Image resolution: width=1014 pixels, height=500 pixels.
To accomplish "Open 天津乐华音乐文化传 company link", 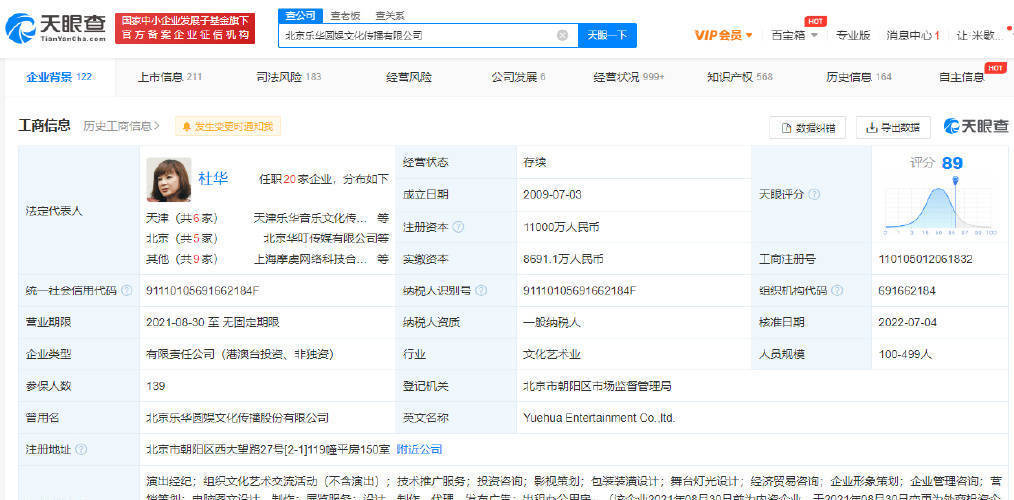I will (x=310, y=218).
